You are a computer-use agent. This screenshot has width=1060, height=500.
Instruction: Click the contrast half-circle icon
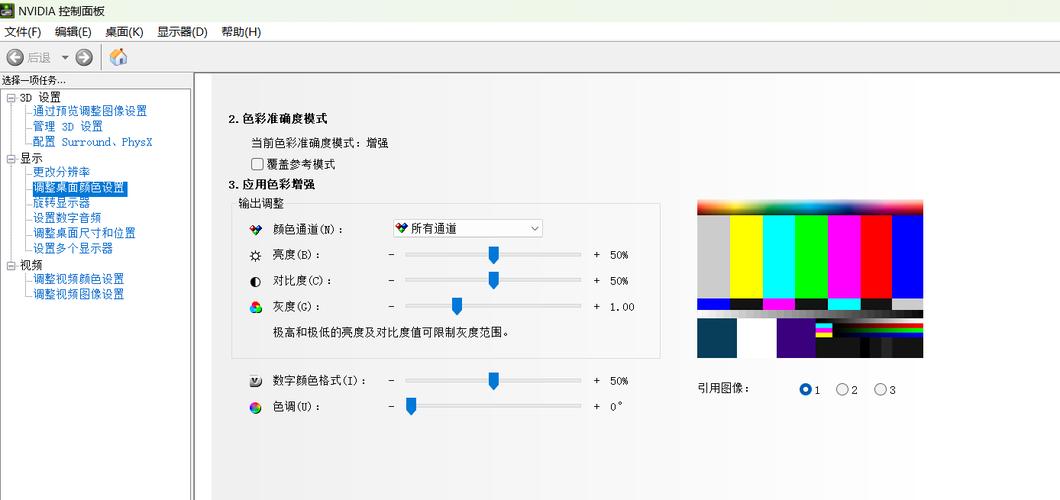[x=255, y=281]
